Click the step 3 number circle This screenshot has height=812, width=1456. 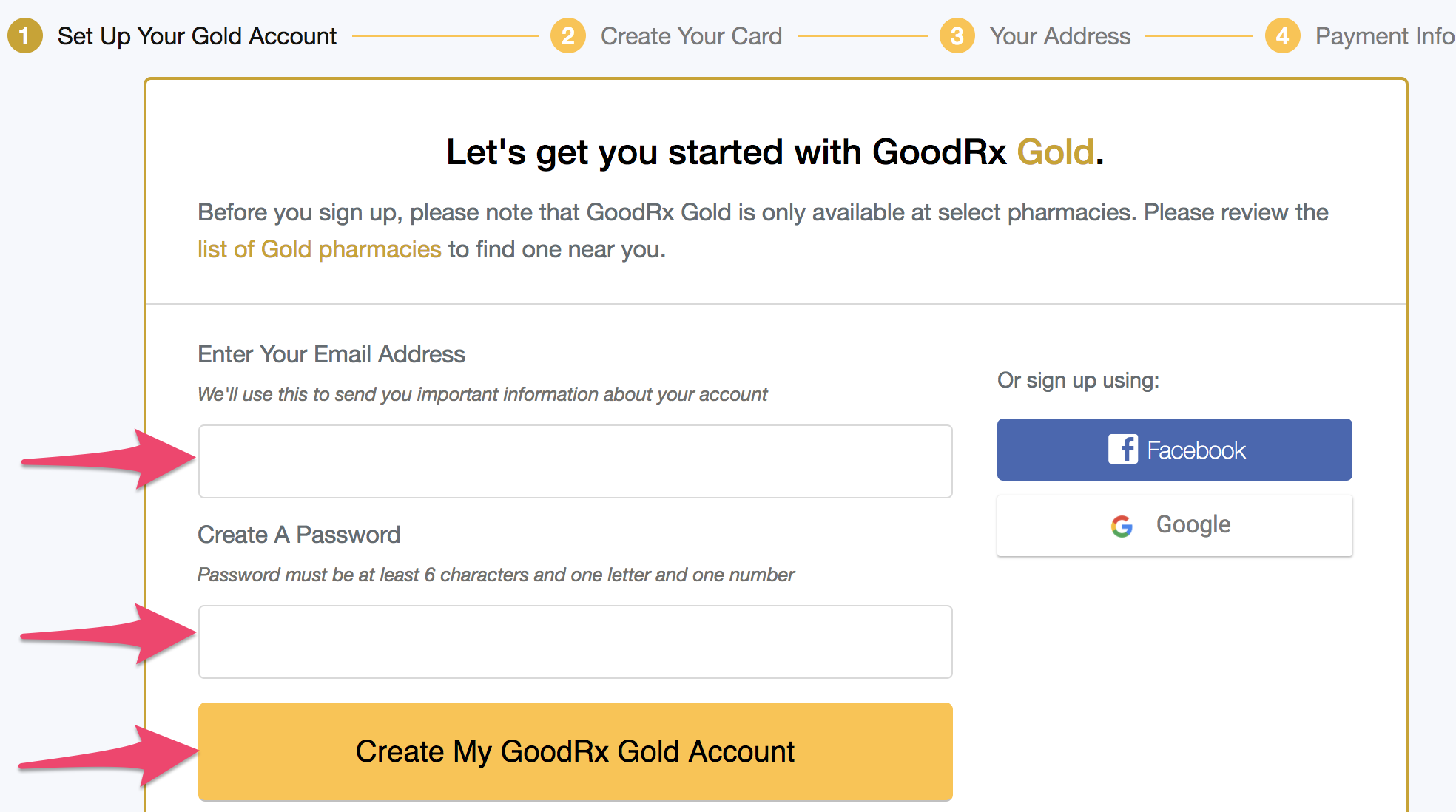point(957,35)
